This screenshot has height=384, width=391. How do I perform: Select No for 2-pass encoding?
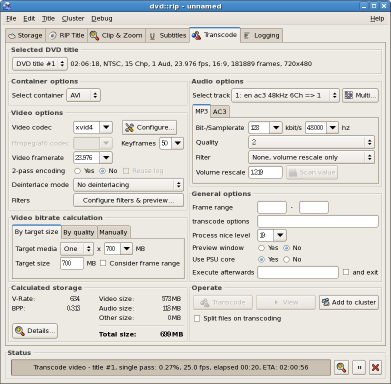pyautogui.click(x=102, y=171)
